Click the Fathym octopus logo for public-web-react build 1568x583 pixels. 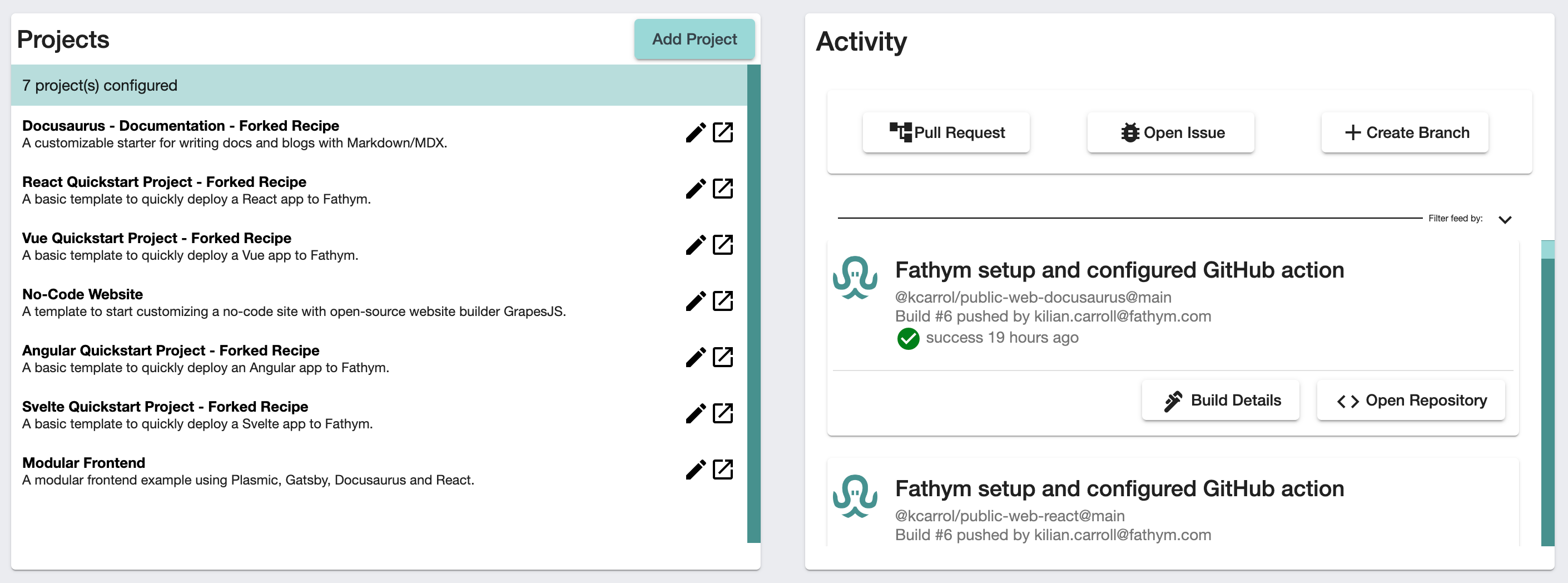pyautogui.click(x=855, y=496)
